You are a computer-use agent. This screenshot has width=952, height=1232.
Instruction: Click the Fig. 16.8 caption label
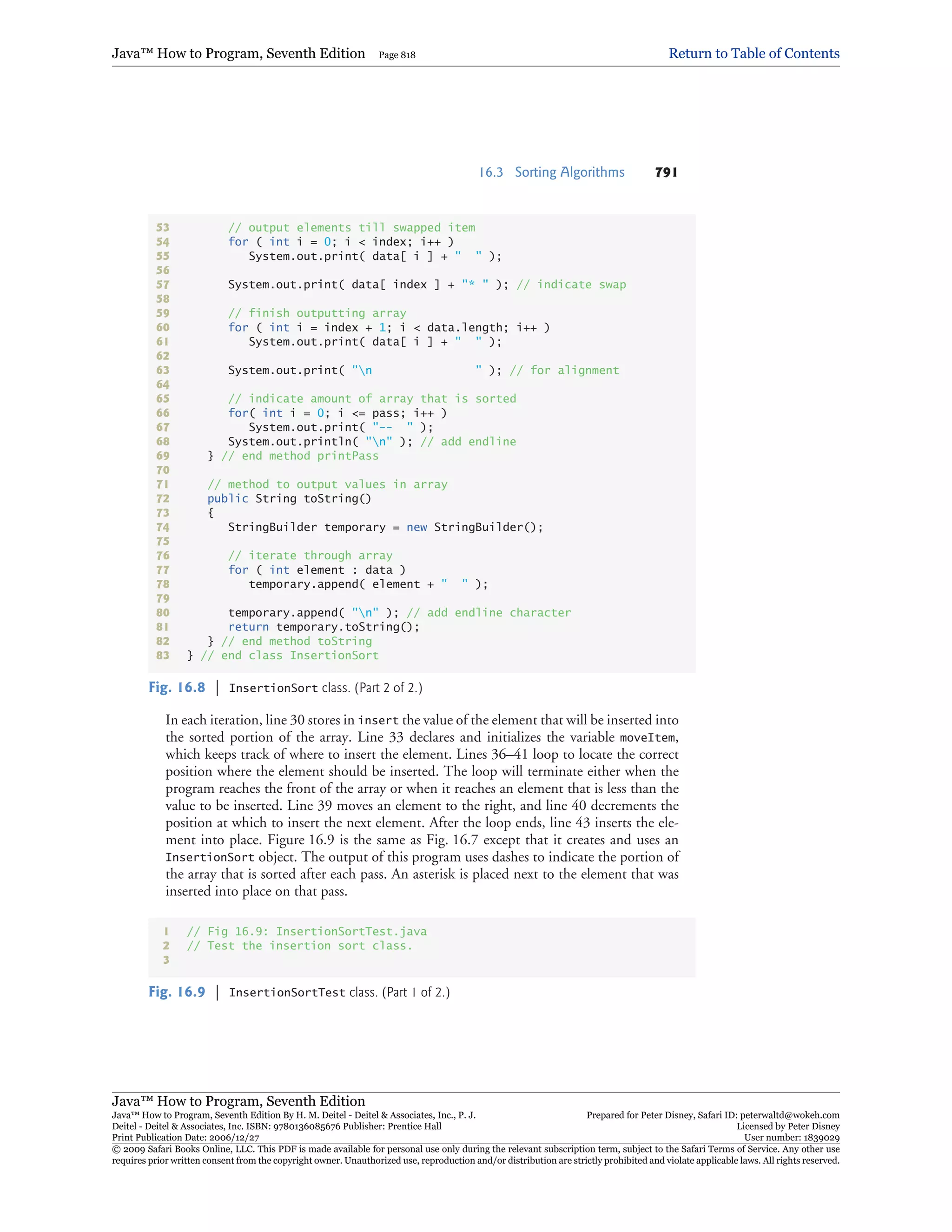(x=177, y=687)
